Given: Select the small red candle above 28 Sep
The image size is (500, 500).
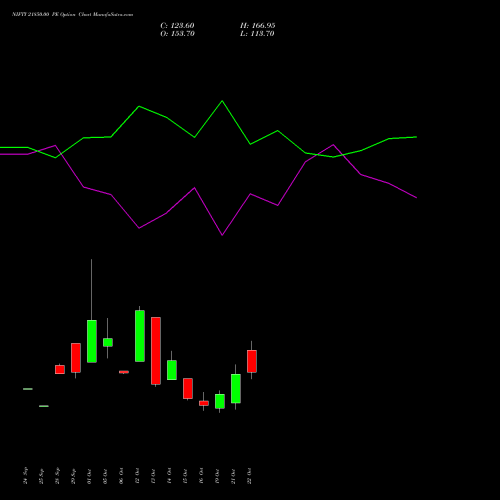Looking at the screenshot, I should pyautogui.click(x=60, y=369).
